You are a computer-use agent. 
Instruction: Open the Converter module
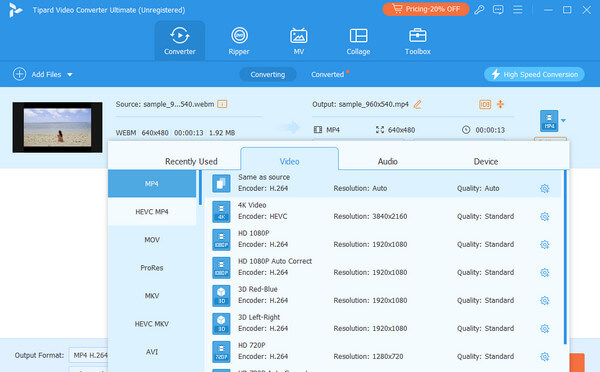coord(179,41)
